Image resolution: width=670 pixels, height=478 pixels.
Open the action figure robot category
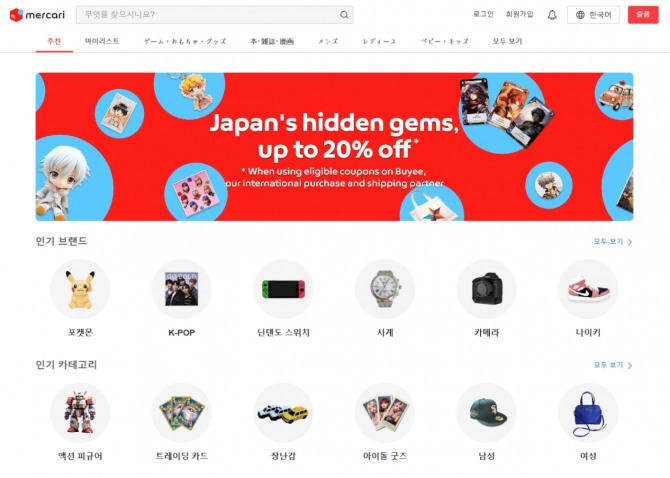coord(80,413)
